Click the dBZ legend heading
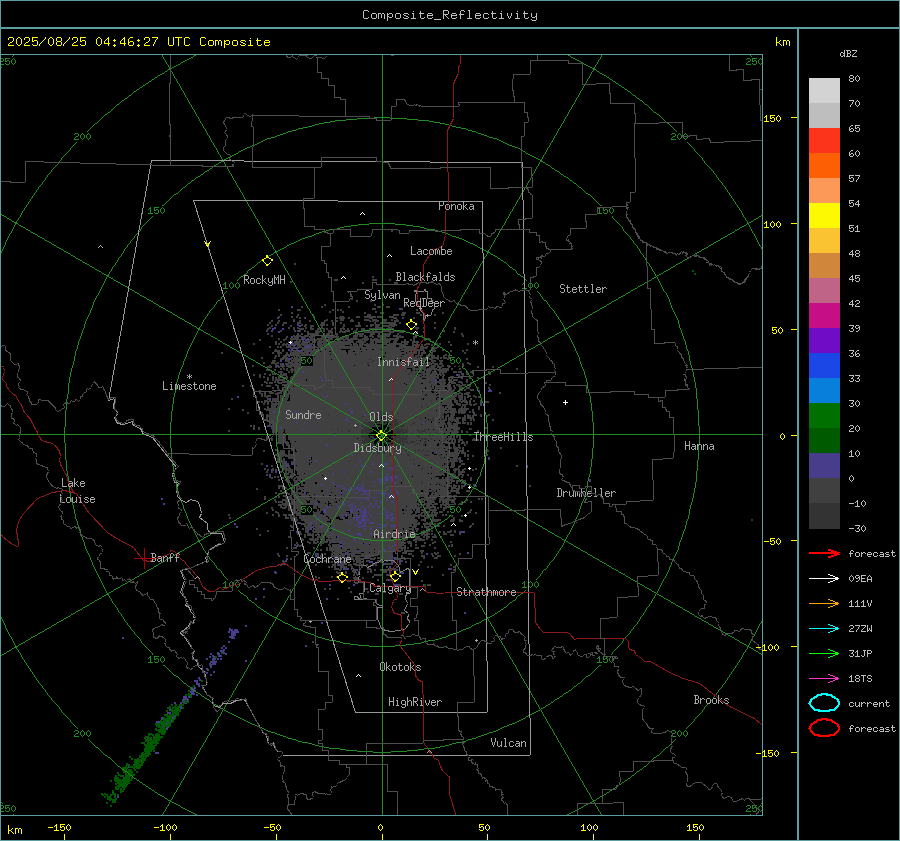 click(x=848, y=53)
